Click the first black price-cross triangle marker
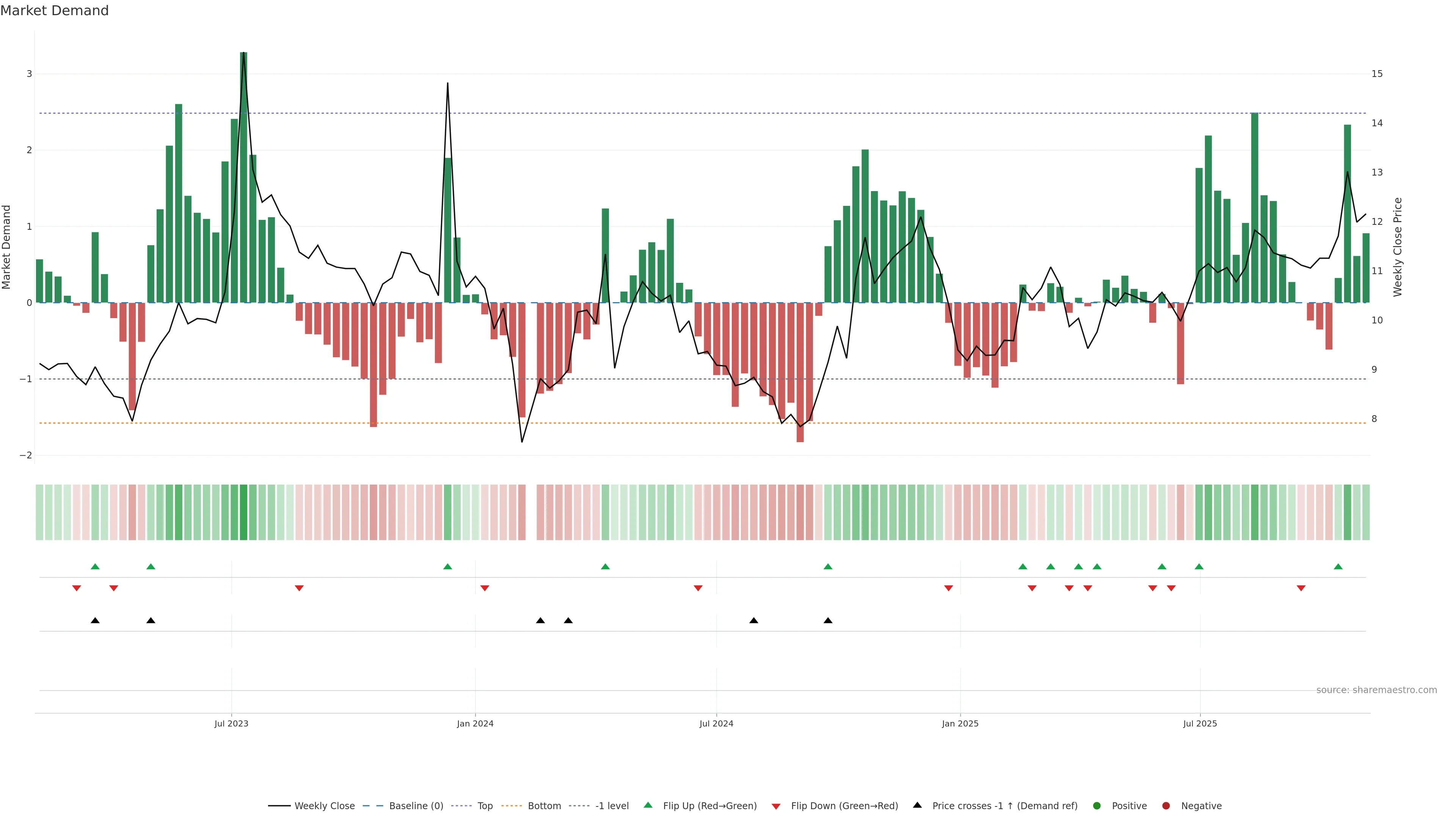 click(95, 621)
